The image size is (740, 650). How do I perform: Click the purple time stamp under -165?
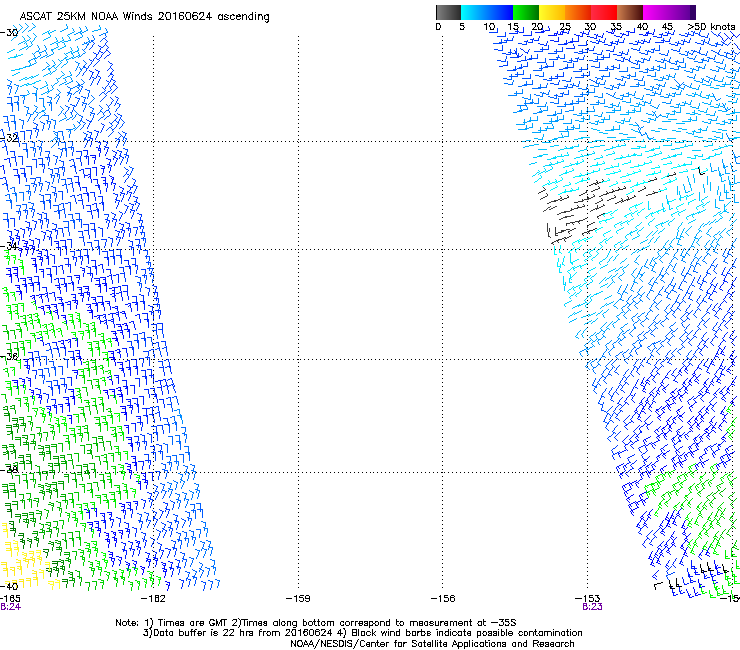pyautogui.click(x=10, y=607)
